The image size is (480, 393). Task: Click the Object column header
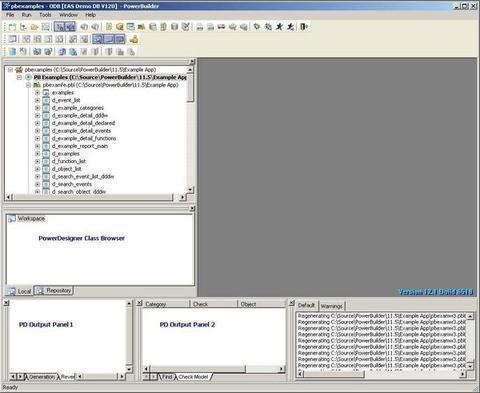(x=262, y=304)
